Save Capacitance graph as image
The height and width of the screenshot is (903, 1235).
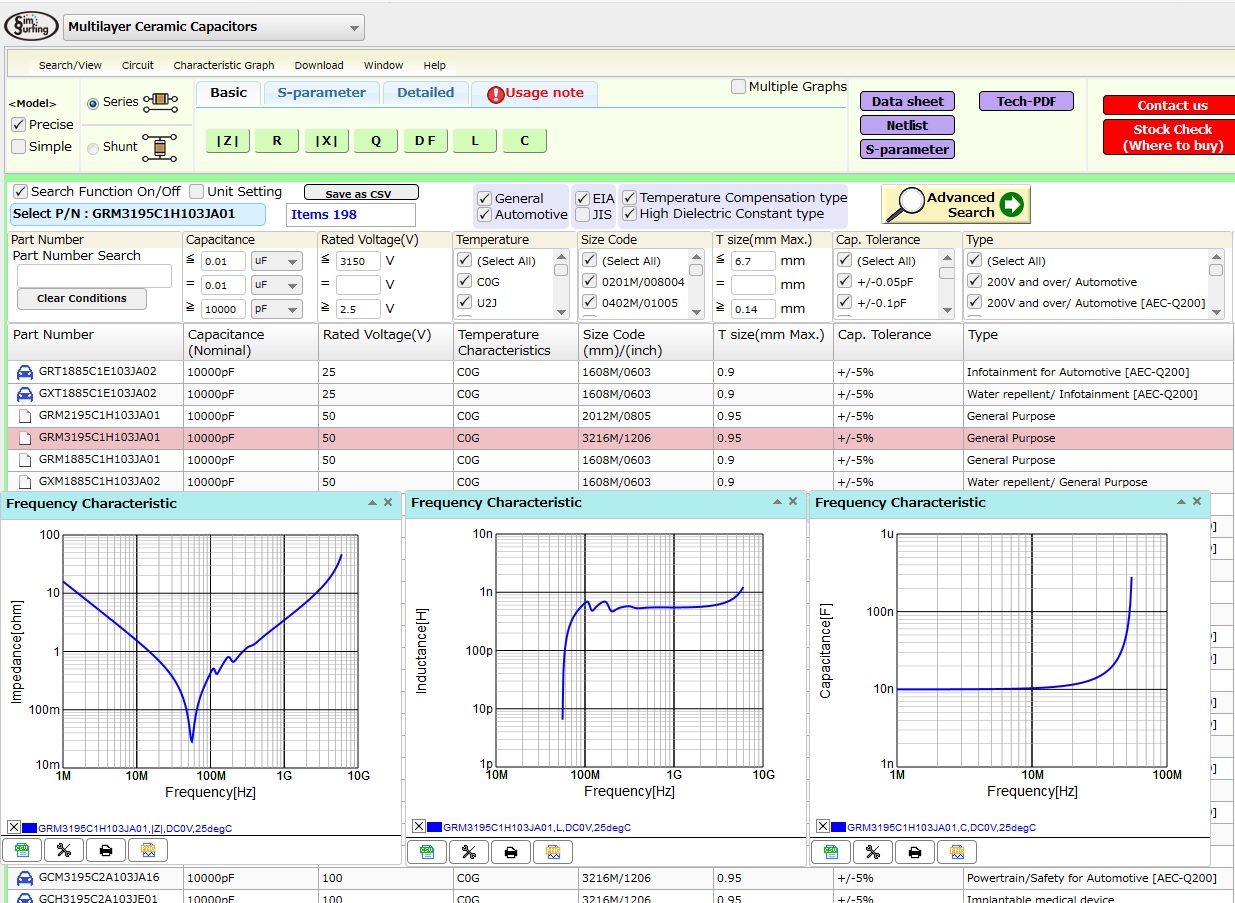click(957, 852)
